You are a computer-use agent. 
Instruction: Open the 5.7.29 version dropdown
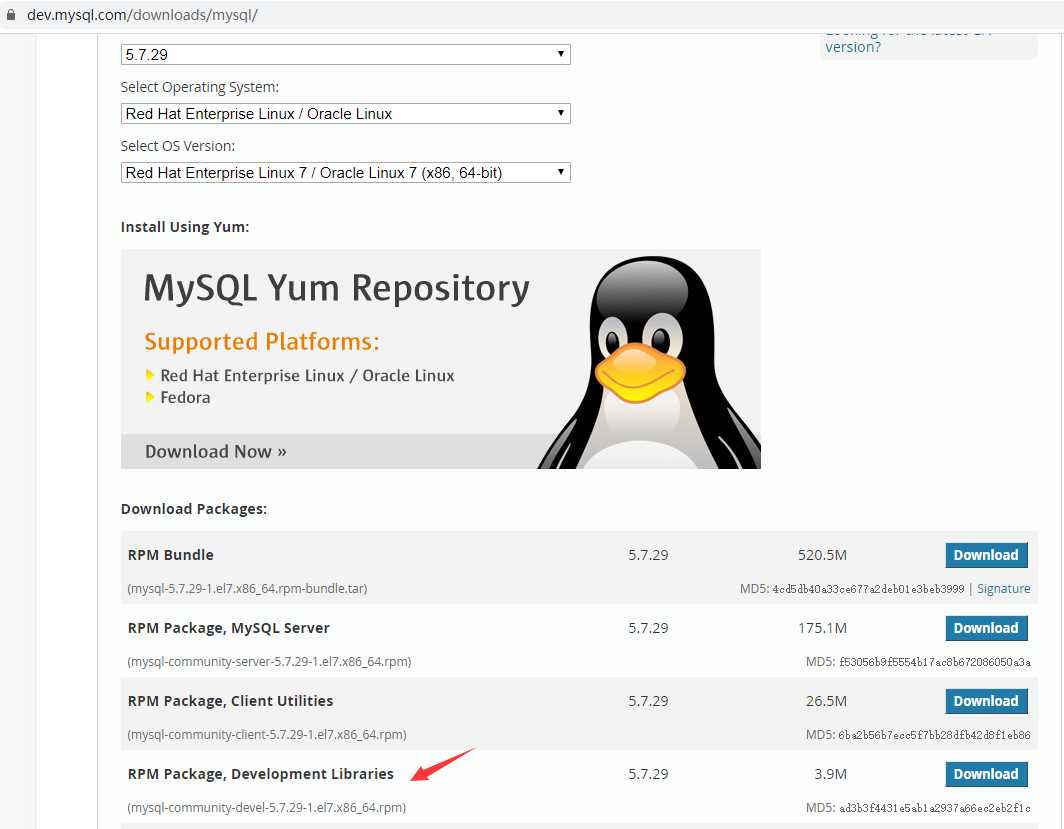pos(345,54)
